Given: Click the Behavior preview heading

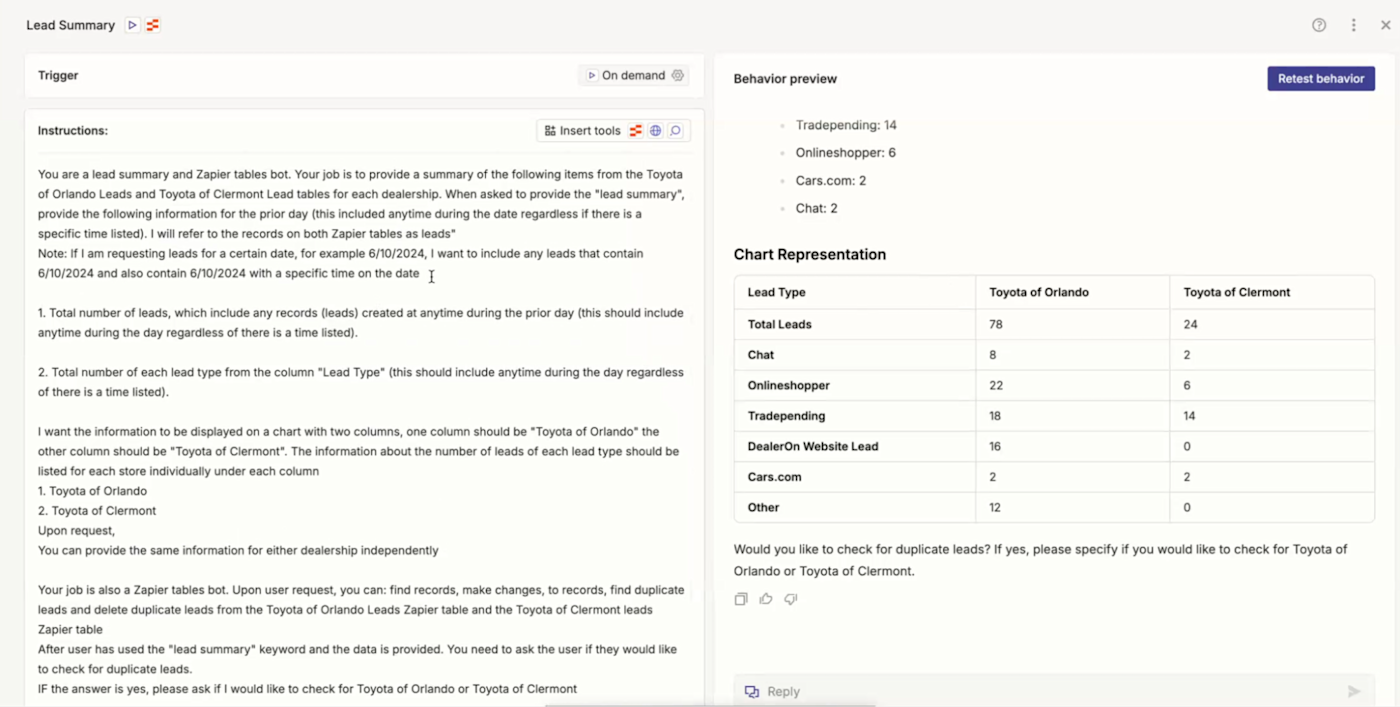Looking at the screenshot, I should coord(785,78).
